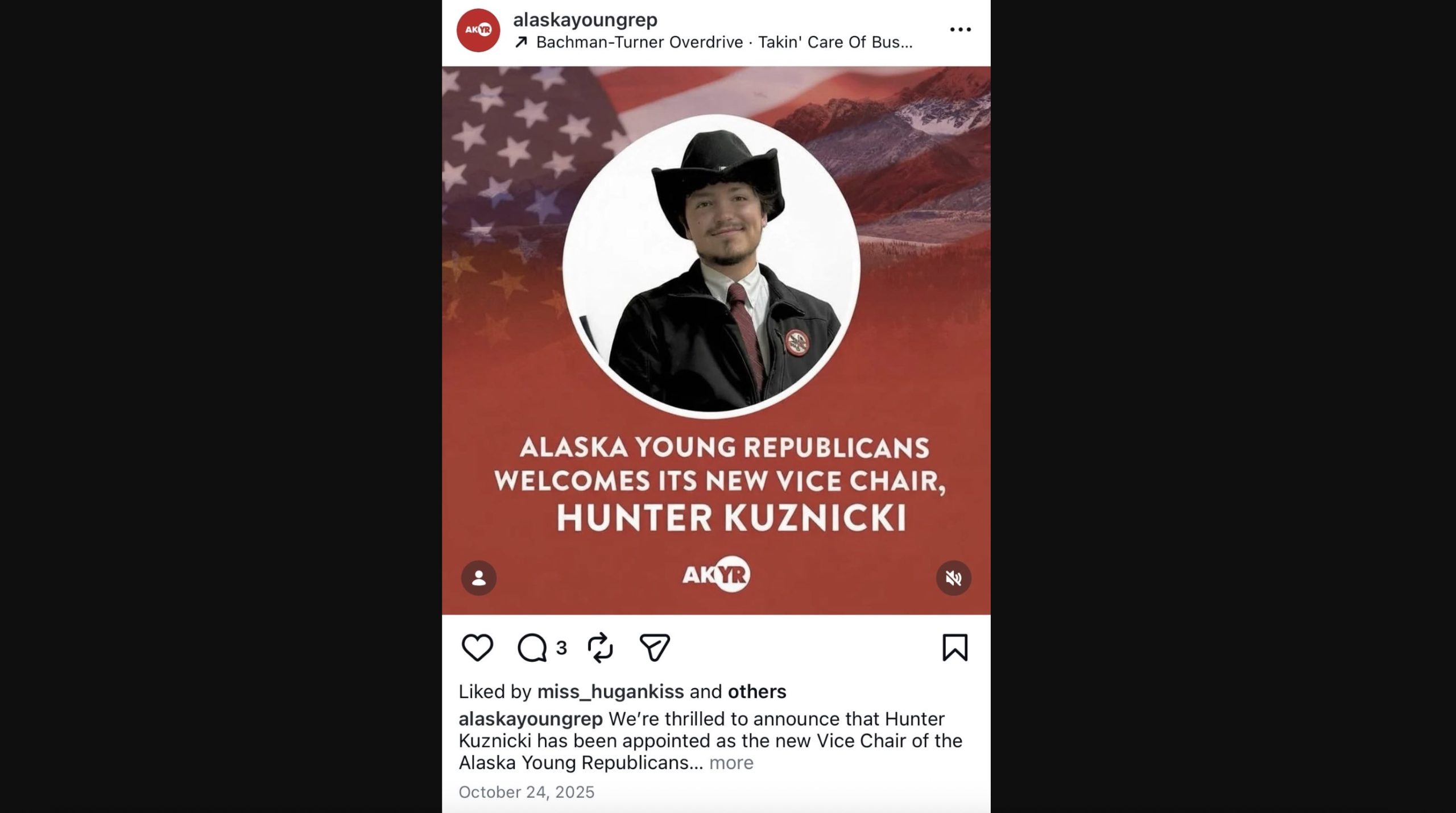Expand caption by clicking more
Viewport: 1456px width, 813px height.
tap(731, 762)
